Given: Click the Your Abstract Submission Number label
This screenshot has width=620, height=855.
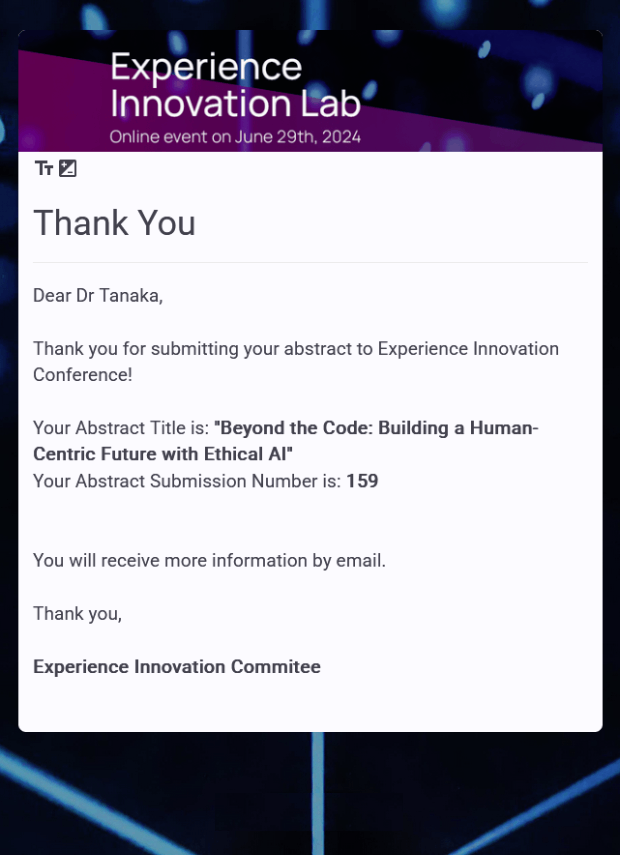Looking at the screenshot, I should coord(188,481).
